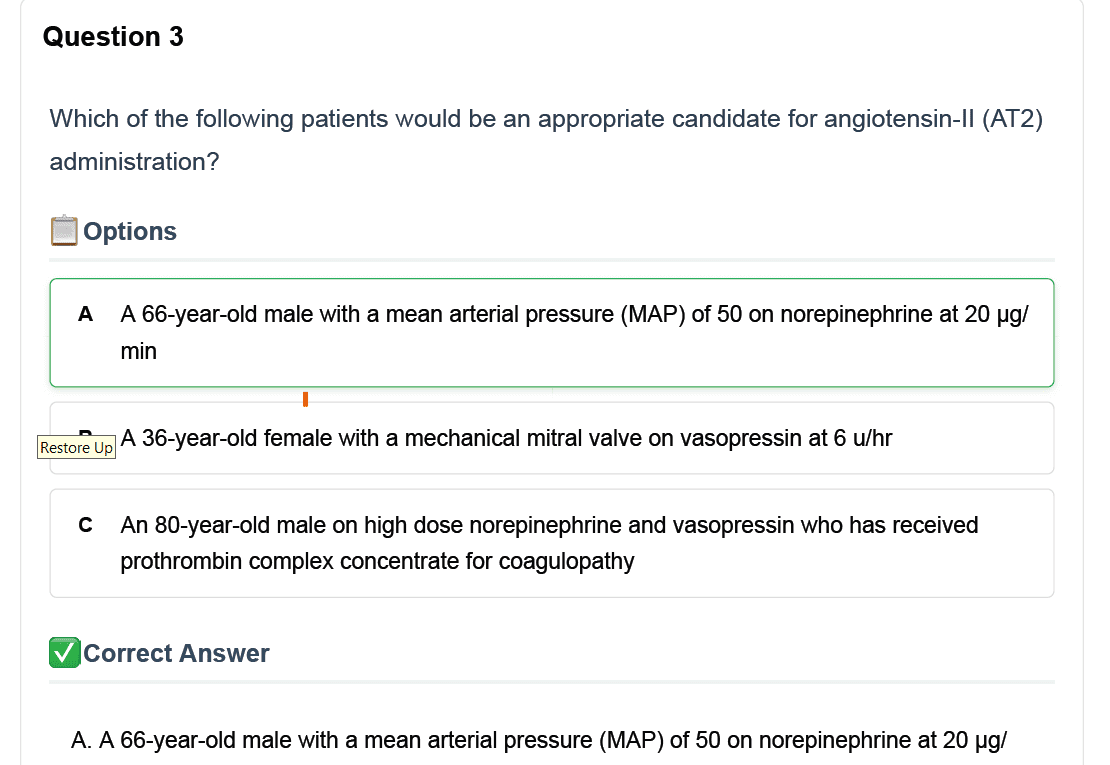1110x765 pixels.
Task: Click the Options section heading
Action: click(130, 231)
